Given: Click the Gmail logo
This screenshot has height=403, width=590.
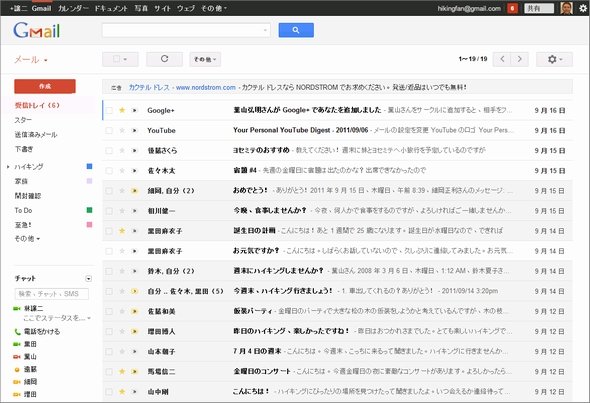Looking at the screenshot, I should (36, 30).
